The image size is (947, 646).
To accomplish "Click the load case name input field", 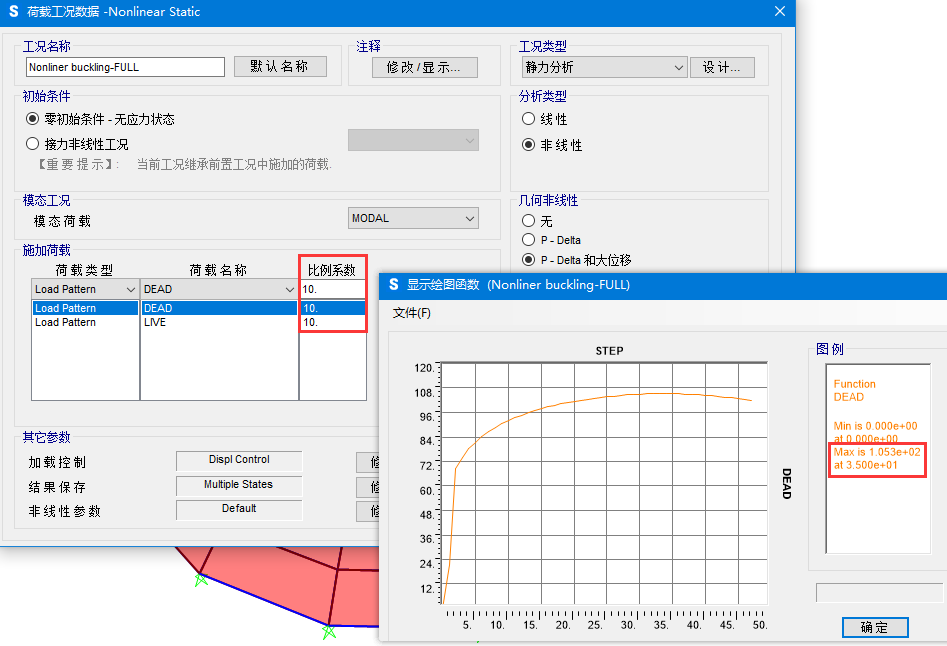I will (x=125, y=67).
